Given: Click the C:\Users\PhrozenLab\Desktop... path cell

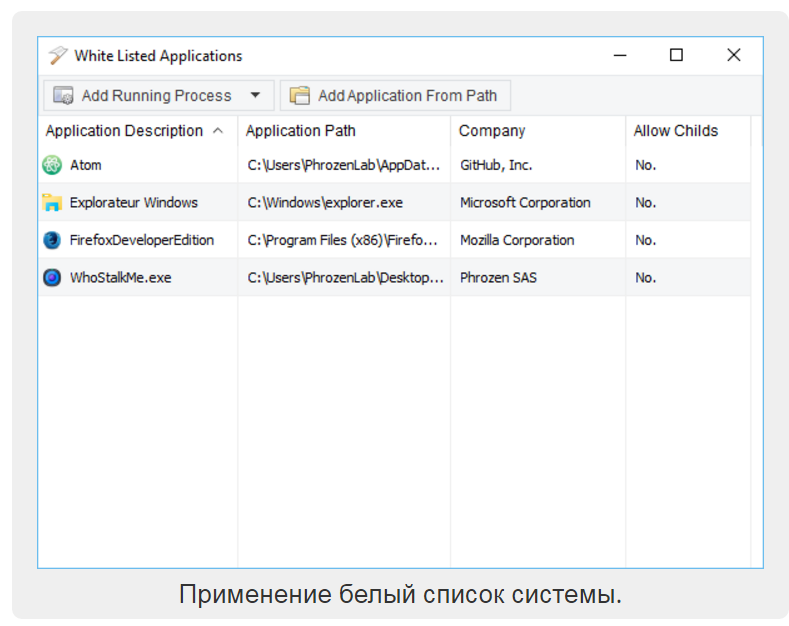Looking at the screenshot, I should pyautogui.click(x=346, y=277).
